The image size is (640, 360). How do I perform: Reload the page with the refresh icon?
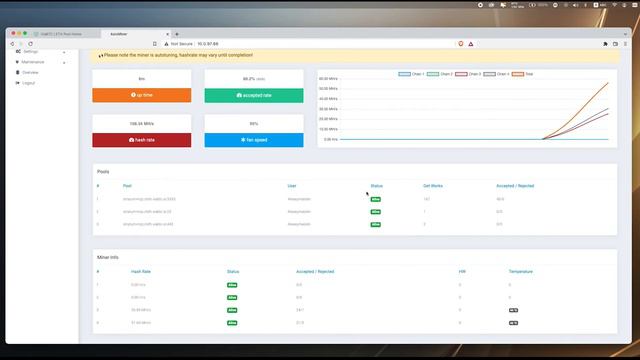click(x=31, y=44)
